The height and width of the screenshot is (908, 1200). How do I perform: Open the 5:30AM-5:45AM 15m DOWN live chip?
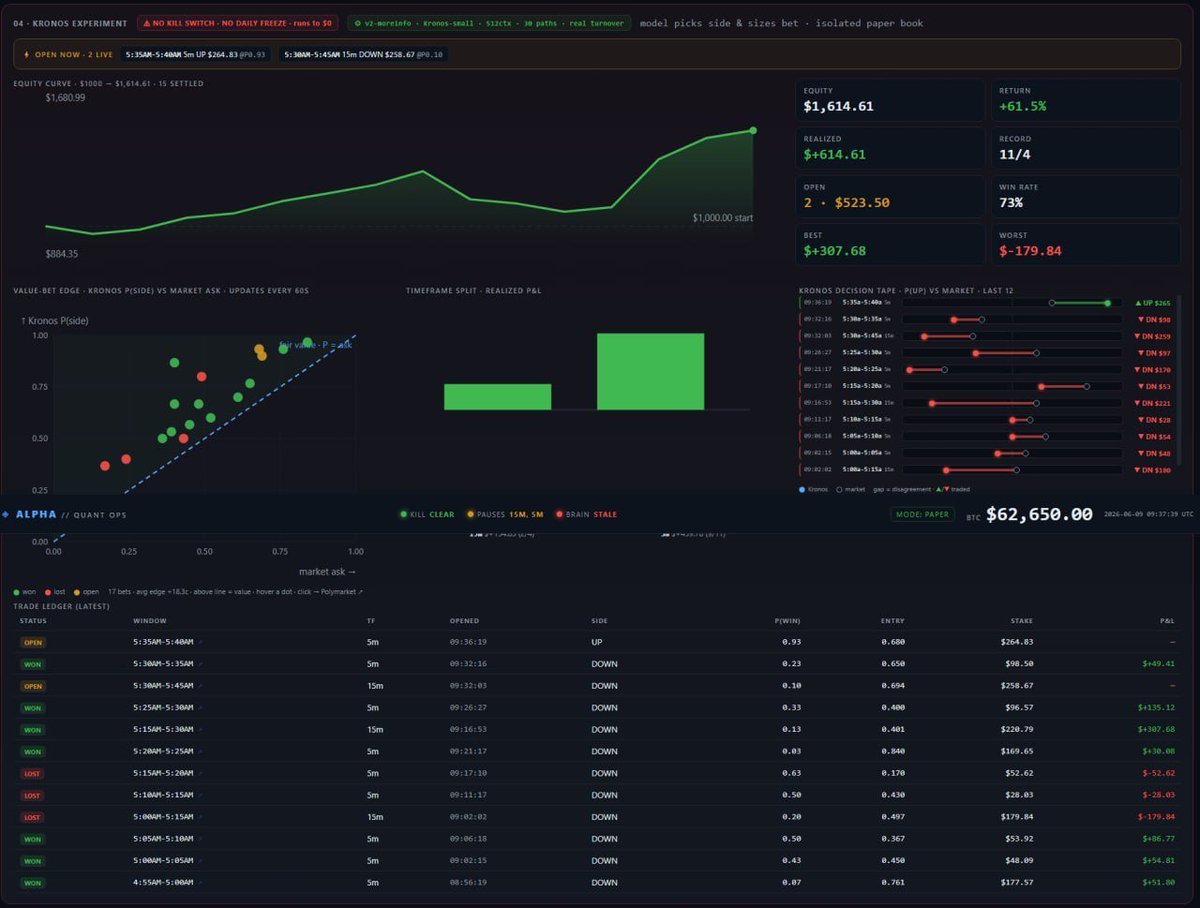coord(363,54)
